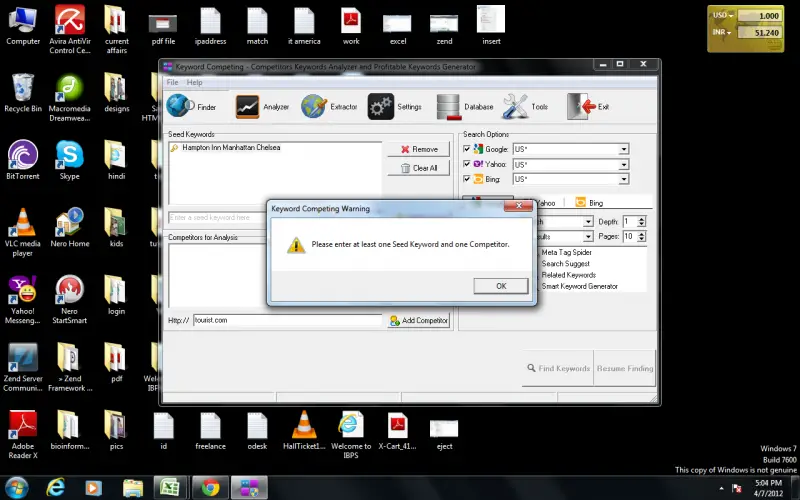
Task: Close the Keyword Competing Warning dialog
Action: point(518,205)
